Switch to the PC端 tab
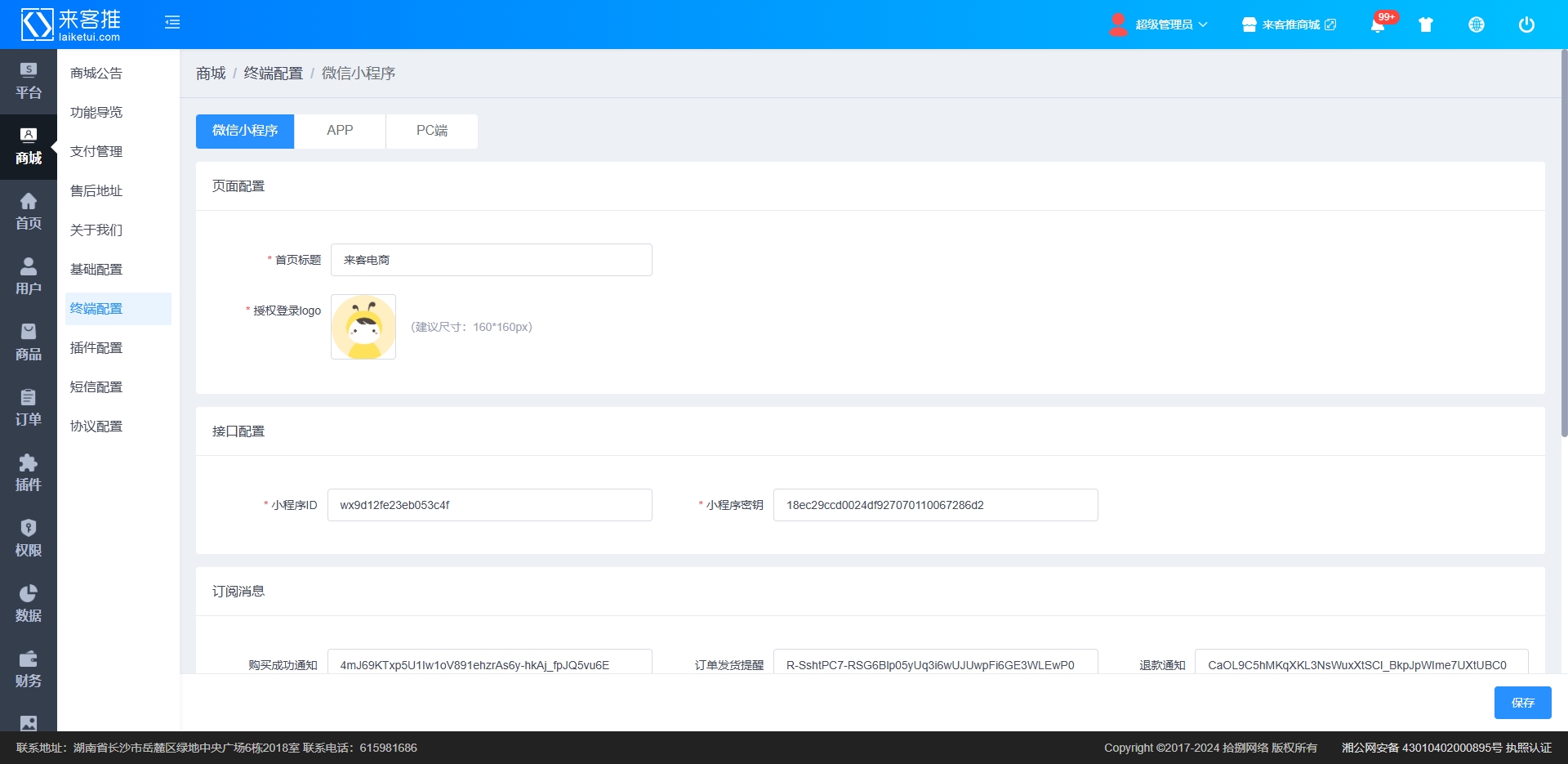 431,131
